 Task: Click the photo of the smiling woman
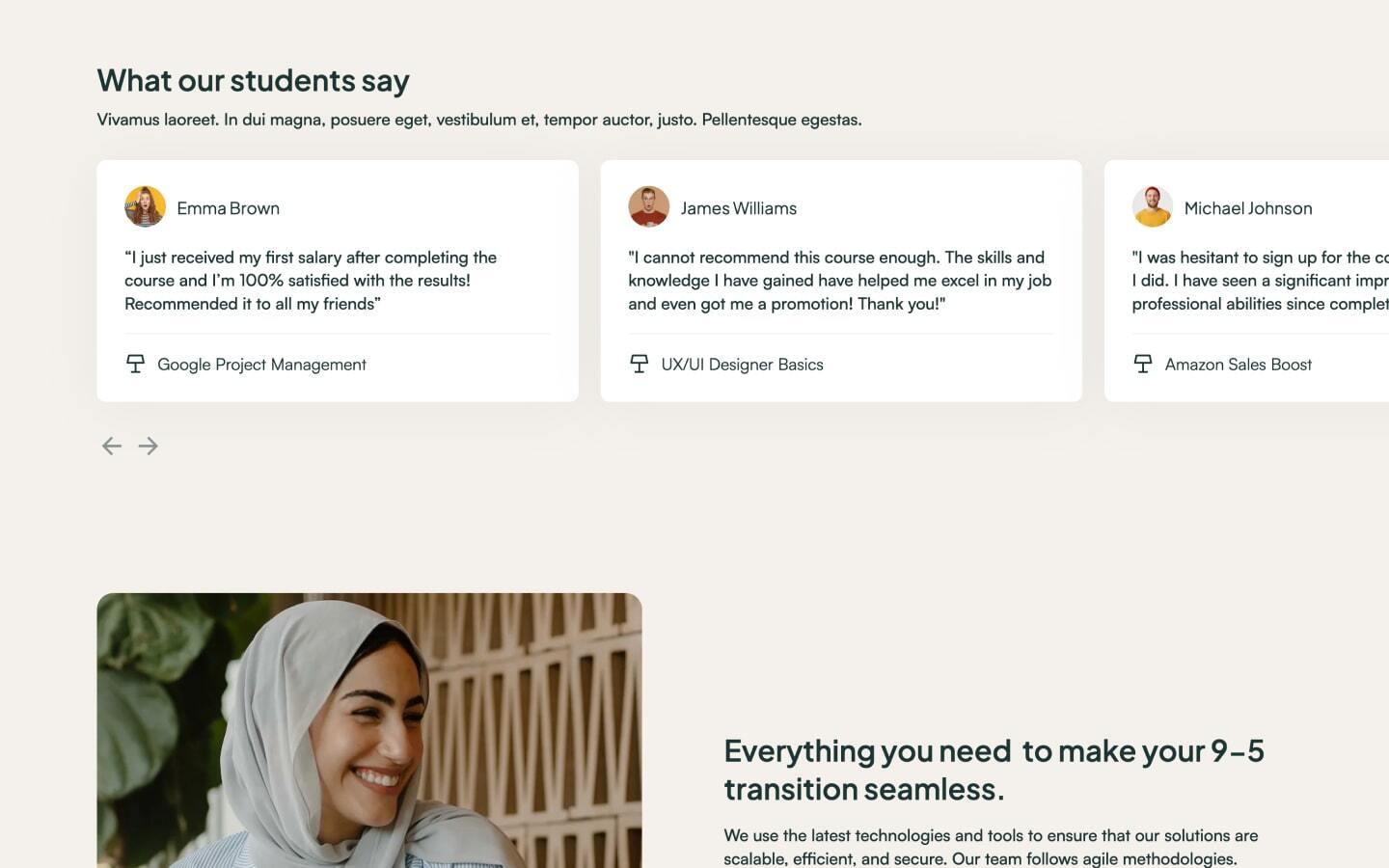(x=369, y=730)
